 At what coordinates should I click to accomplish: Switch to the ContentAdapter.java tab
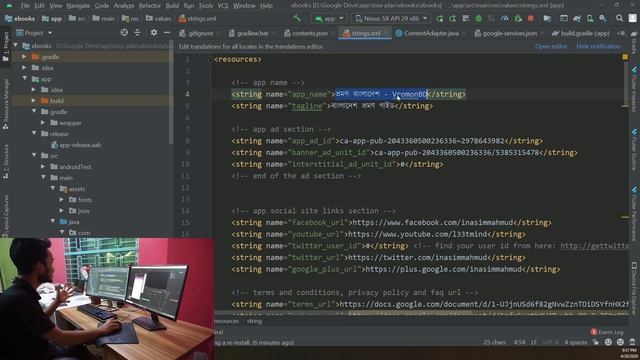[x=431, y=33]
